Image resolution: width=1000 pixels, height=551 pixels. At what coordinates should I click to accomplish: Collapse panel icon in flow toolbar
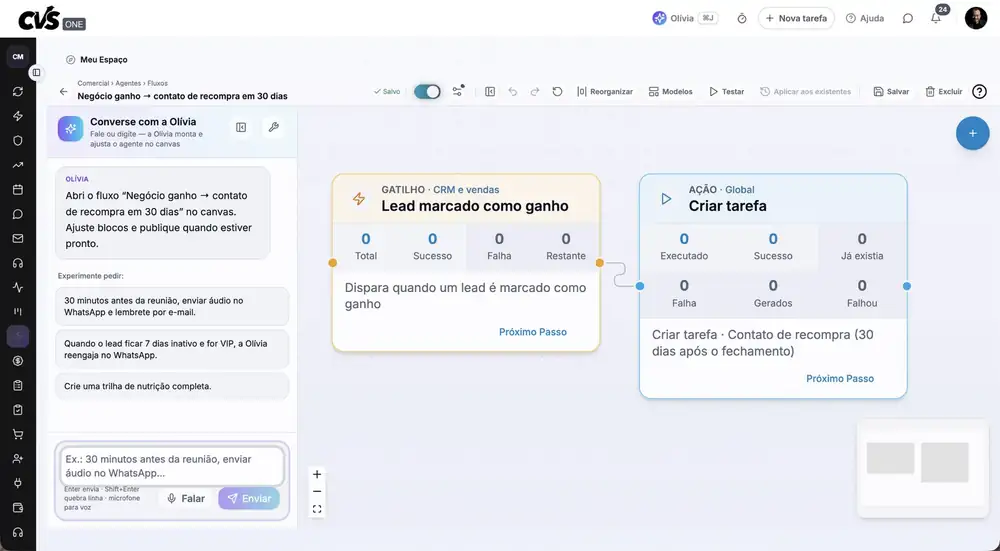(x=490, y=92)
